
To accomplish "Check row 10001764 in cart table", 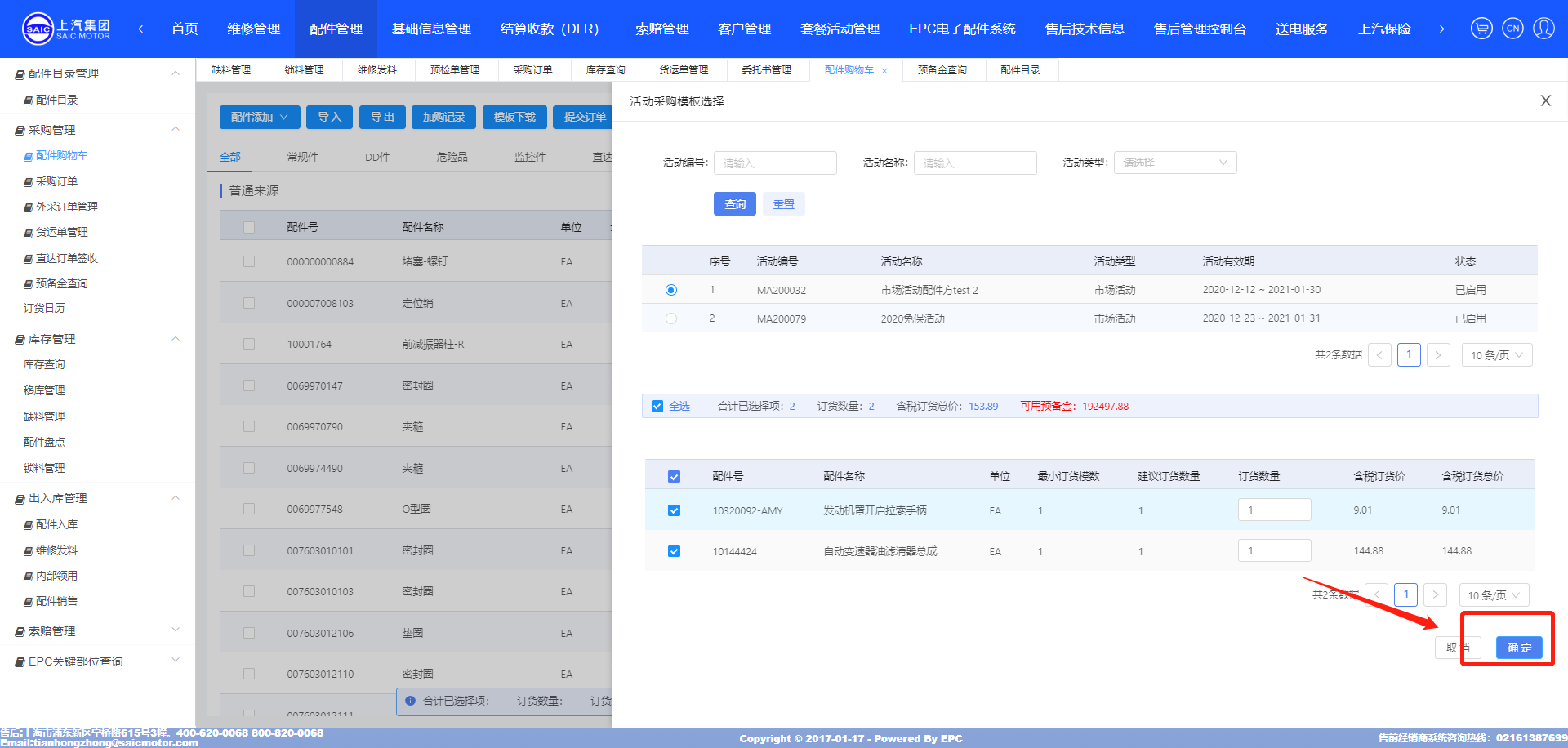I will coord(249,344).
